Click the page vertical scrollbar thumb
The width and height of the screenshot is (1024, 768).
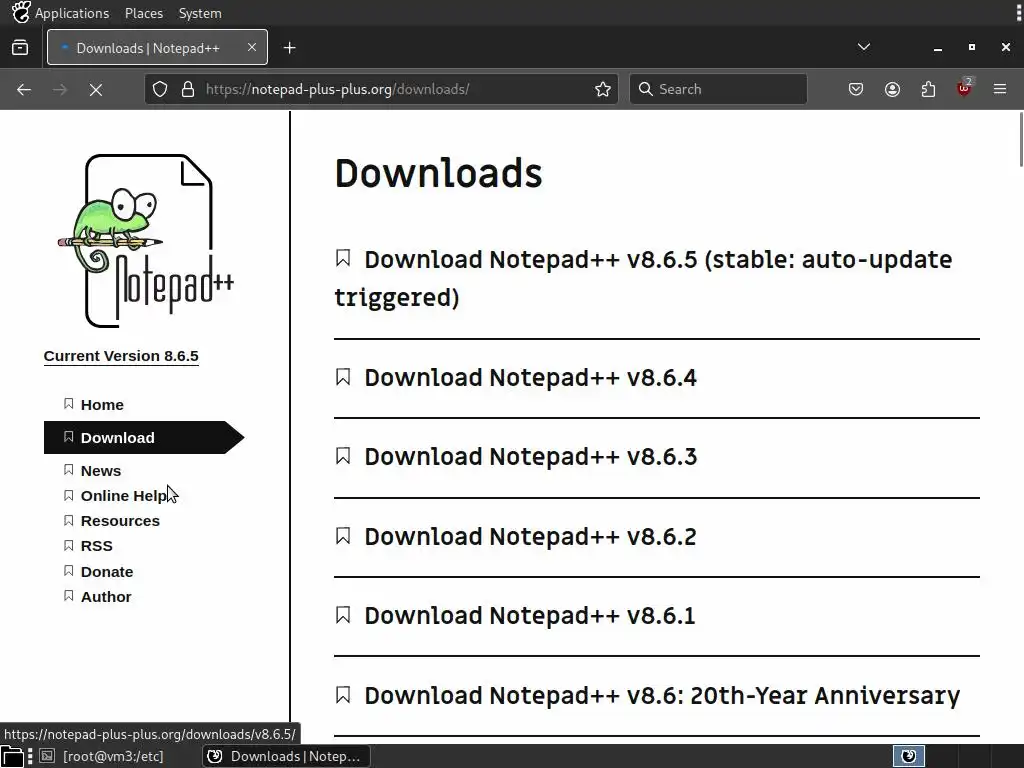click(x=1021, y=139)
